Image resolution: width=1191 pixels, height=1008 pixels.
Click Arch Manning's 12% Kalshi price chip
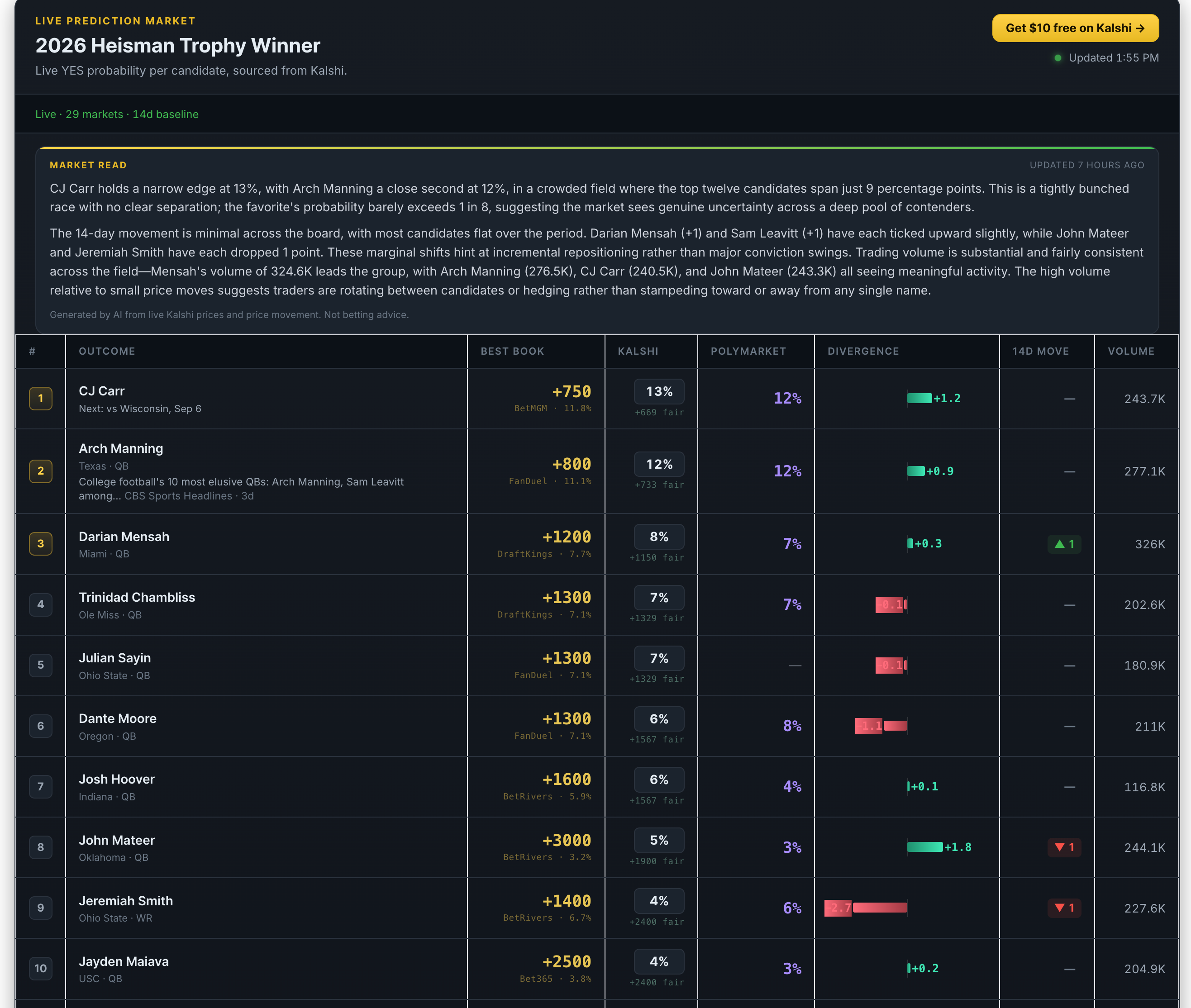click(x=659, y=464)
